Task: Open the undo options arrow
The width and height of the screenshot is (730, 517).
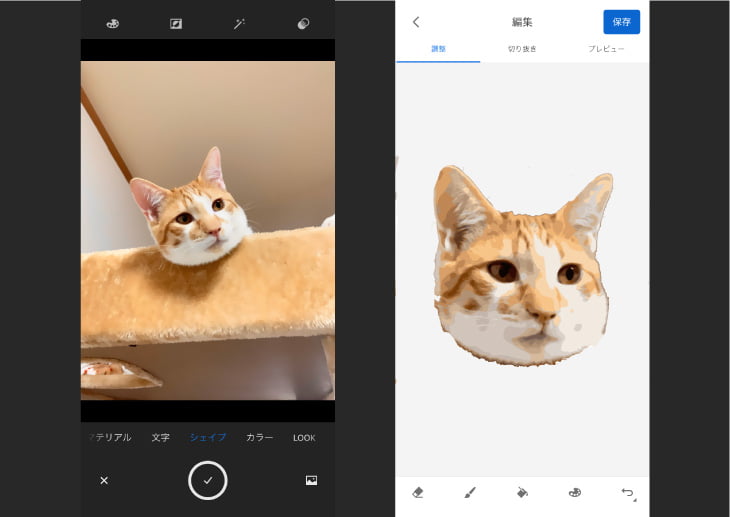Action: pyautogui.click(x=627, y=492)
